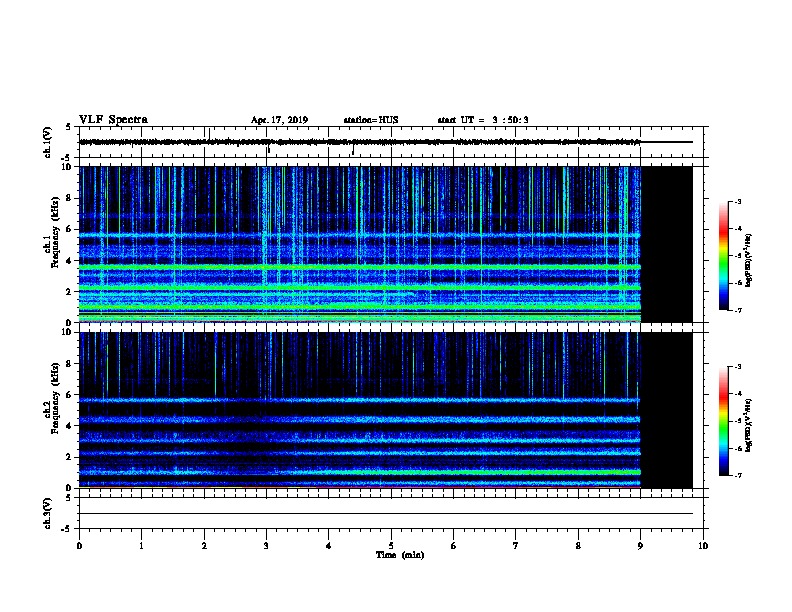The width and height of the screenshot is (792, 612).
Task: Click the ch.1 spectrogram color scale bar
Action: pos(724,256)
